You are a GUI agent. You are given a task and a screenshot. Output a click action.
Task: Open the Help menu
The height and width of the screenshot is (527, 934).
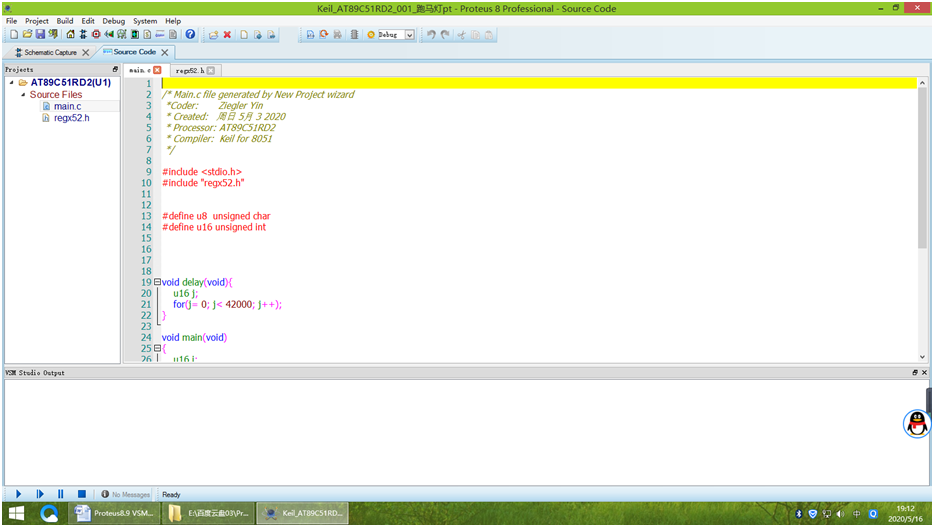click(x=173, y=21)
